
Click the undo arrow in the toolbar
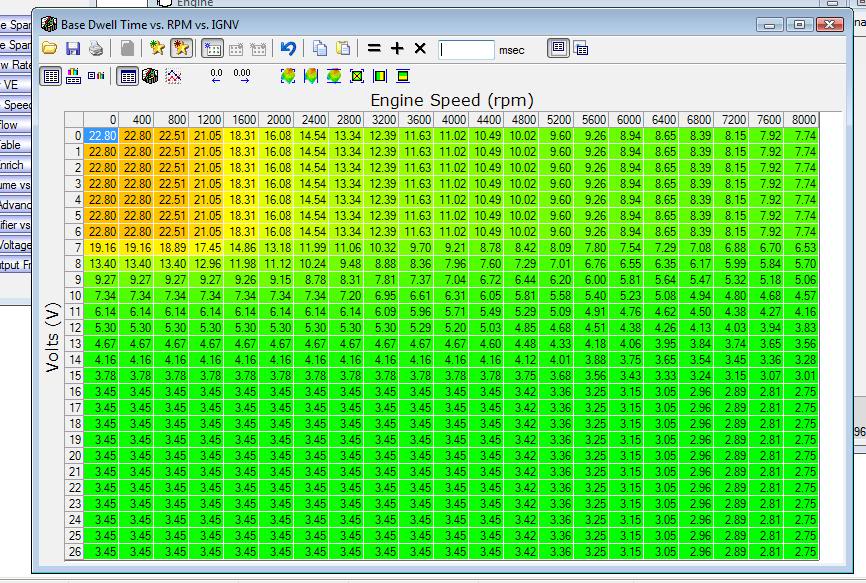288,48
